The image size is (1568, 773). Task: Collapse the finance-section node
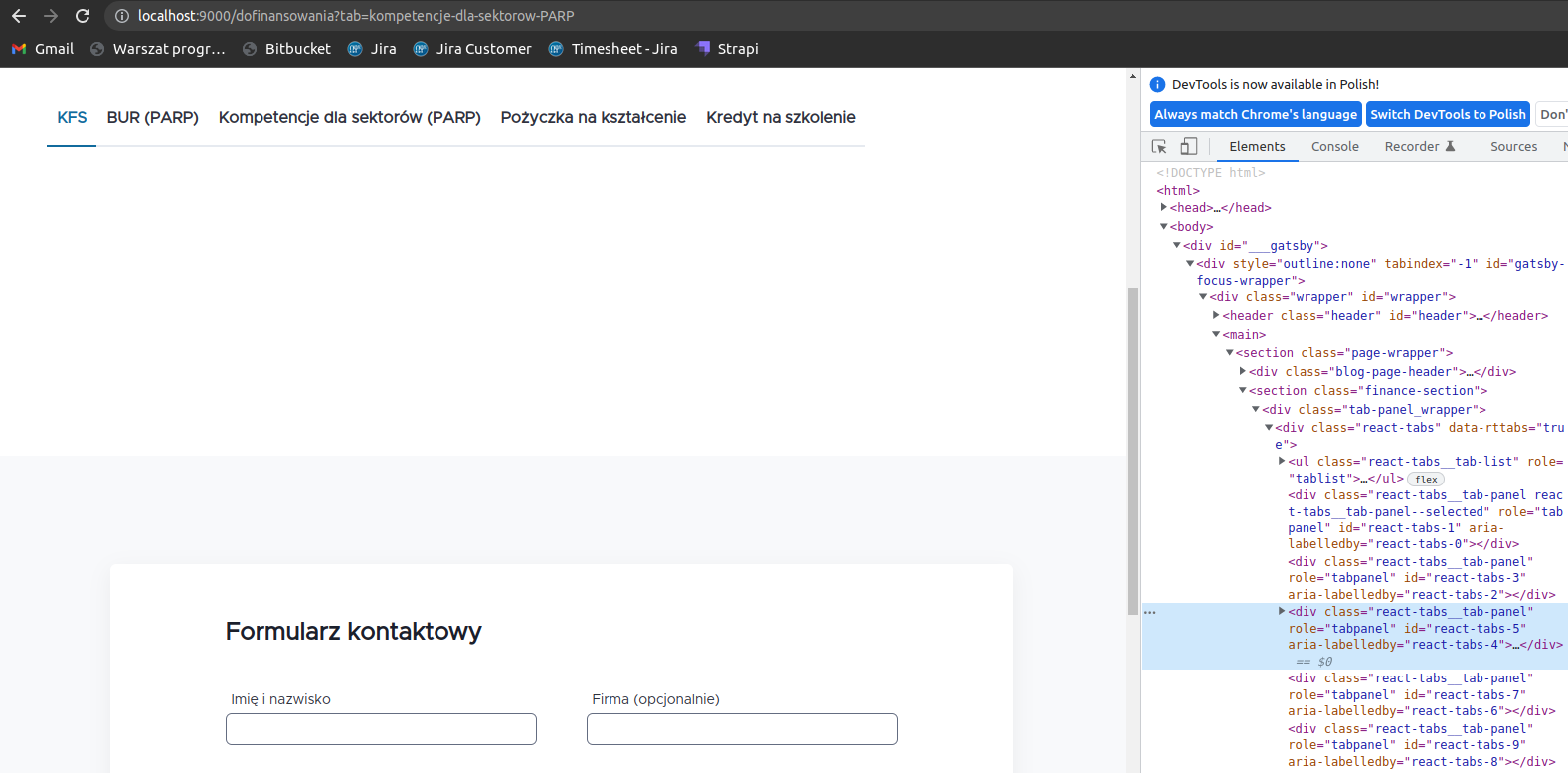click(x=1242, y=391)
